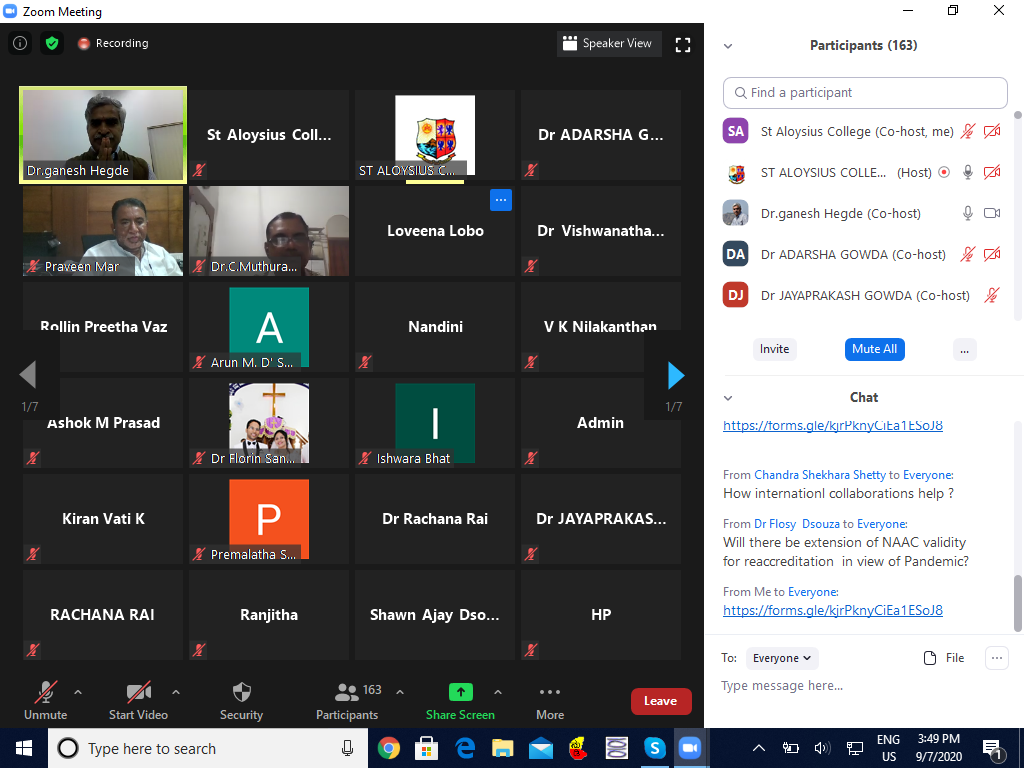Toggle video icon for Dr ADARSHA GOWDA in list
This screenshot has width=1024, height=768.
pyautogui.click(x=992, y=254)
